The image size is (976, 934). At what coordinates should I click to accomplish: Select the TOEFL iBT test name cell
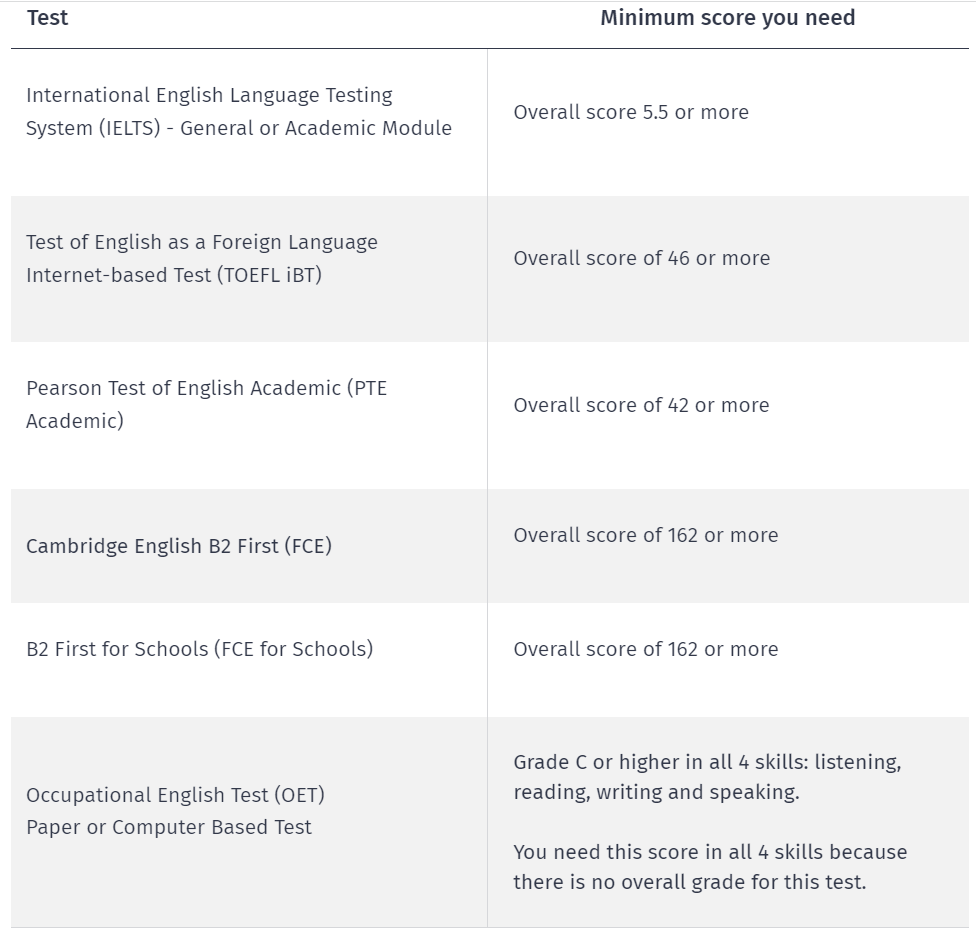pyautogui.click(x=249, y=269)
